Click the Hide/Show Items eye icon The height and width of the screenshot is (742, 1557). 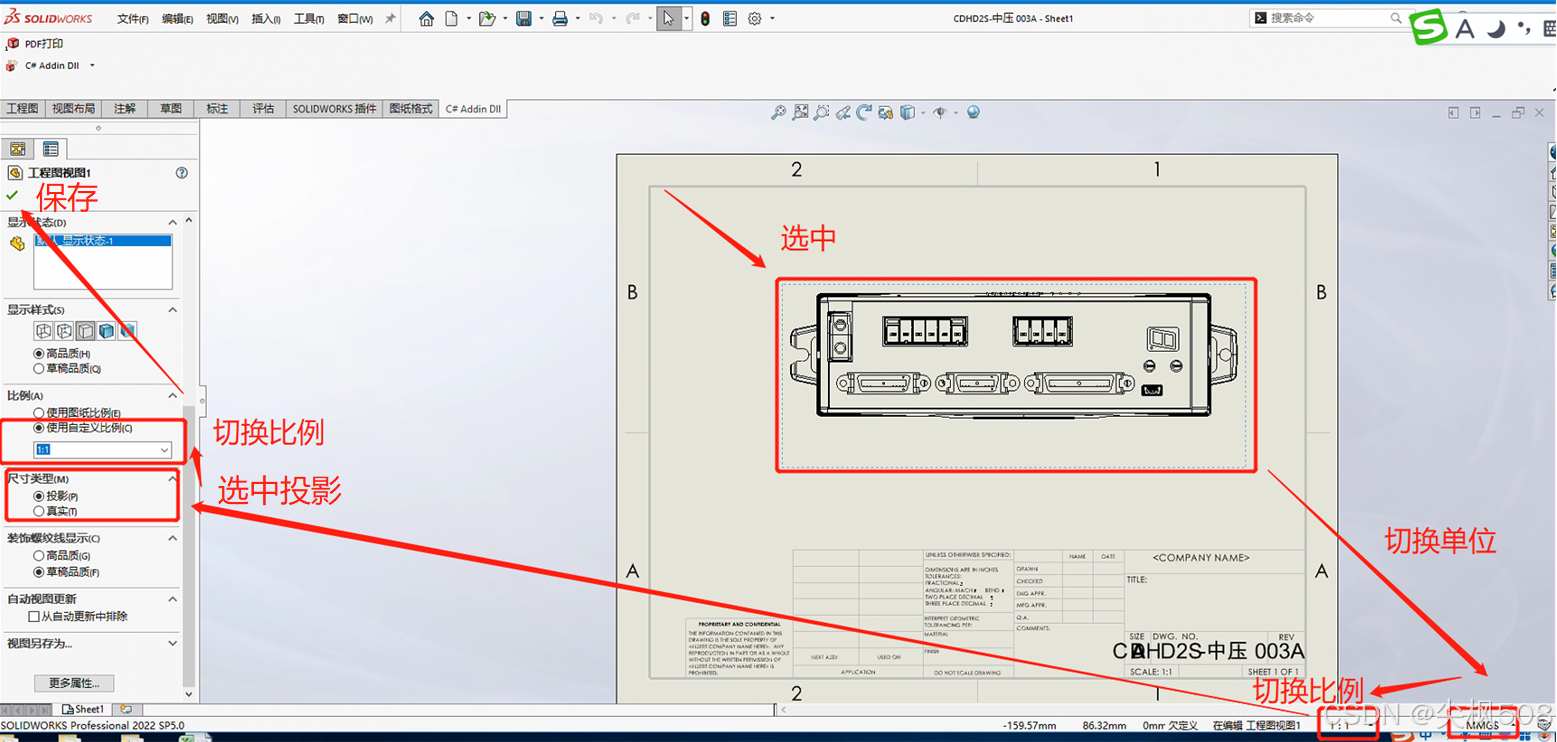click(939, 113)
